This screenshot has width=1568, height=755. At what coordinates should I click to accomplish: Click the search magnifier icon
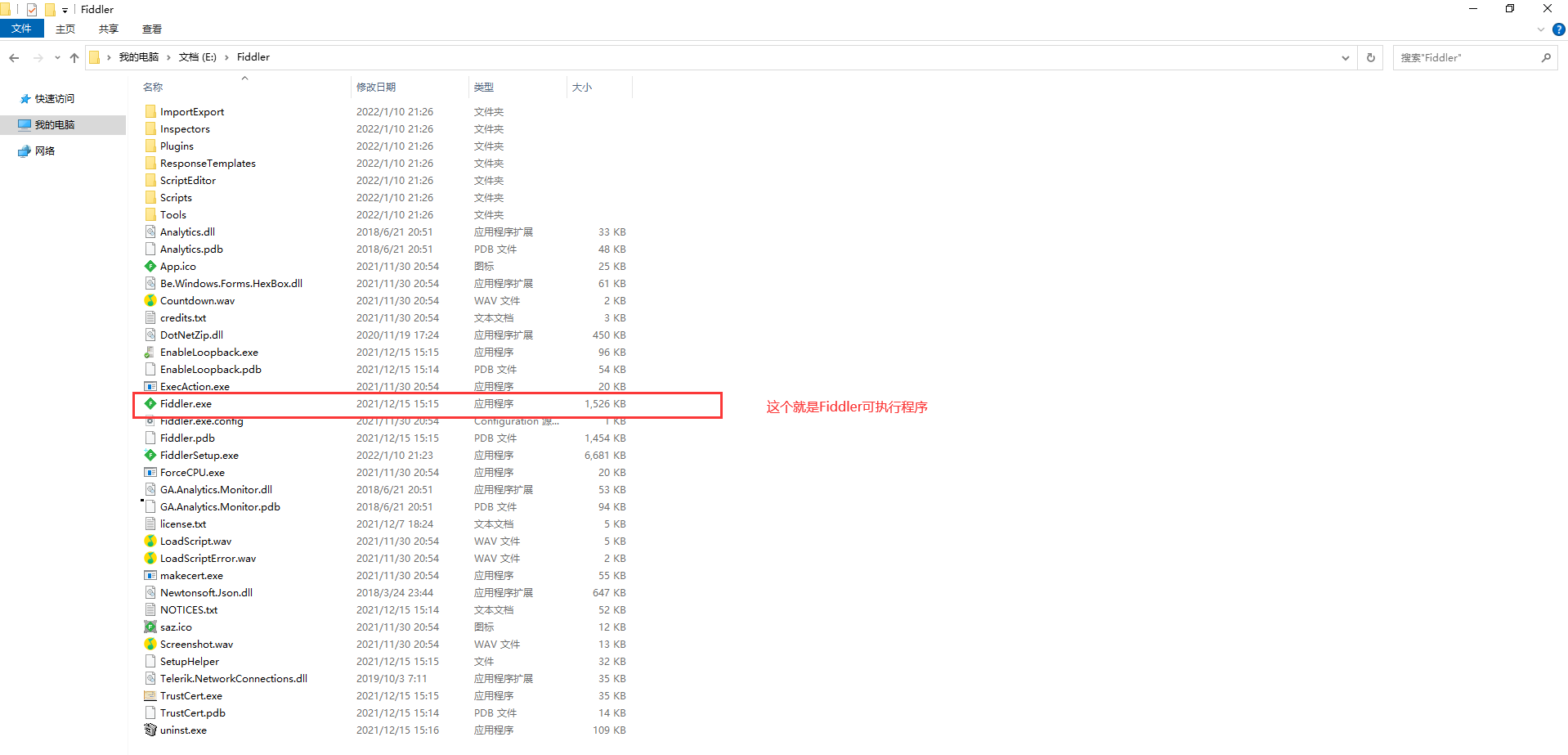click(x=1546, y=57)
